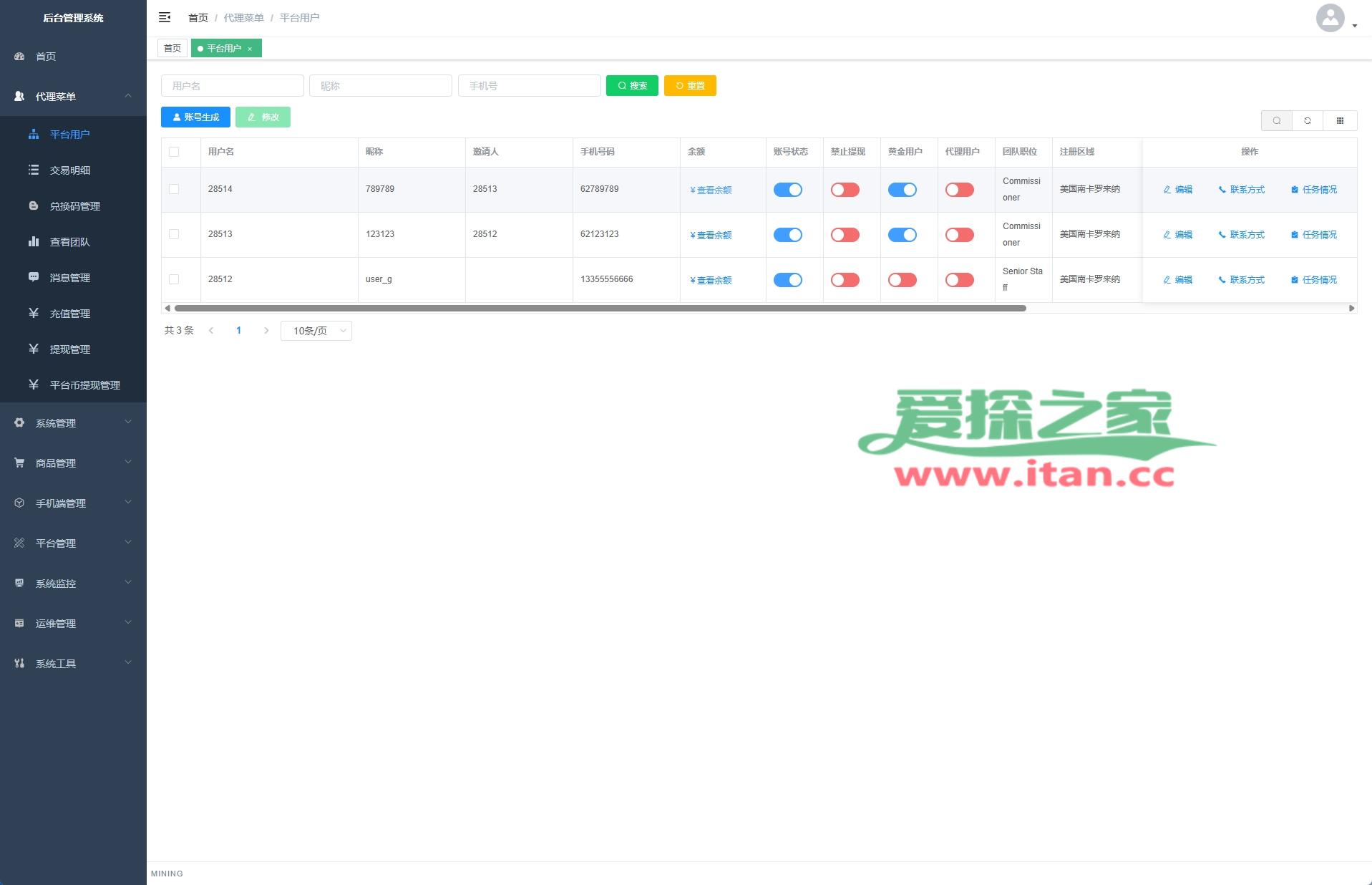Image resolution: width=1372 pixels, height=885 pixels.
Task: Close the 平台用户 tab with x
Action: point(250,49)
